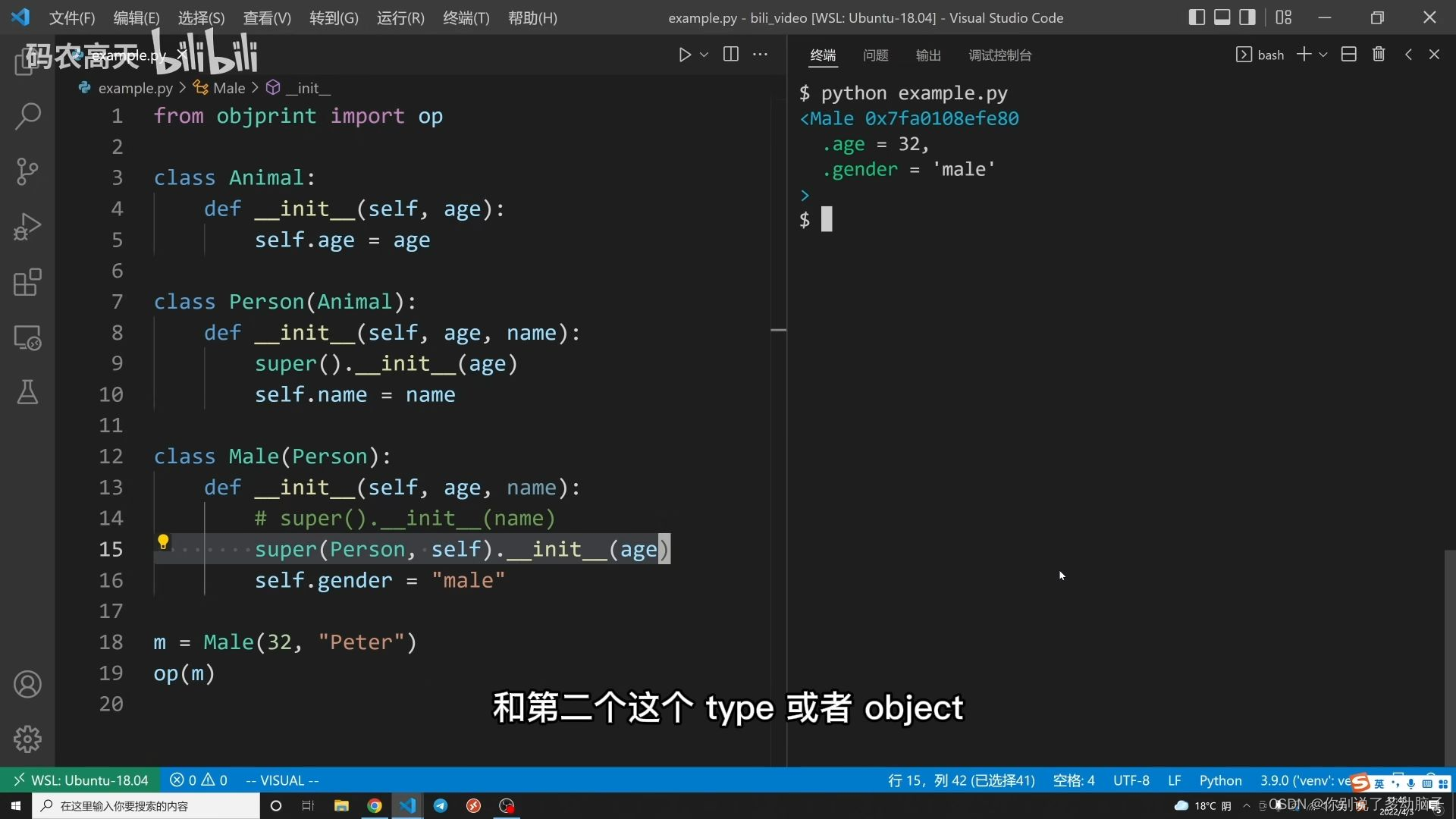Click the lightbulb code action on line 15
This screenshot has height=819, width=1456.
tap(162, 541)
